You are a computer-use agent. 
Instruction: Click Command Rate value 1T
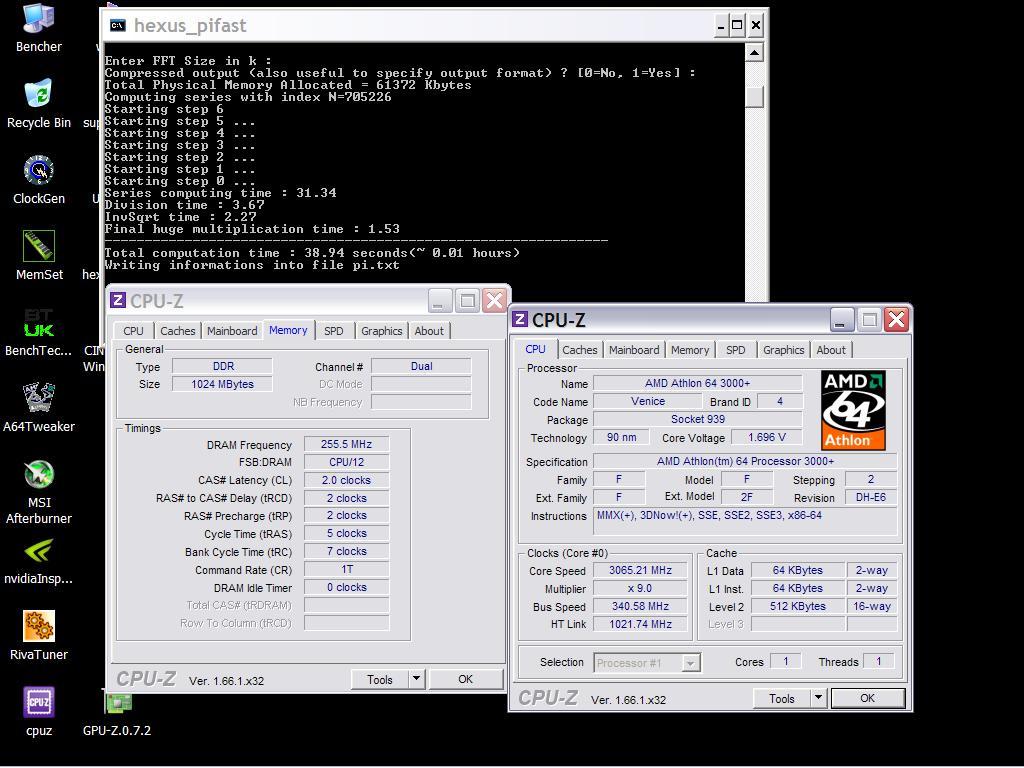click(346, 569)
